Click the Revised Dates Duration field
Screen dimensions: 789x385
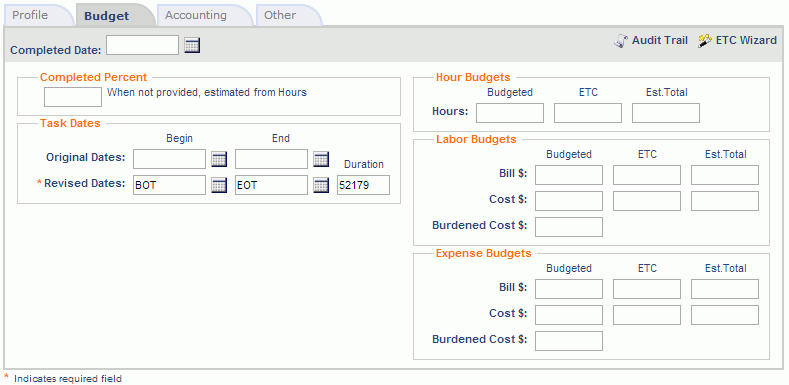(363, 185)
